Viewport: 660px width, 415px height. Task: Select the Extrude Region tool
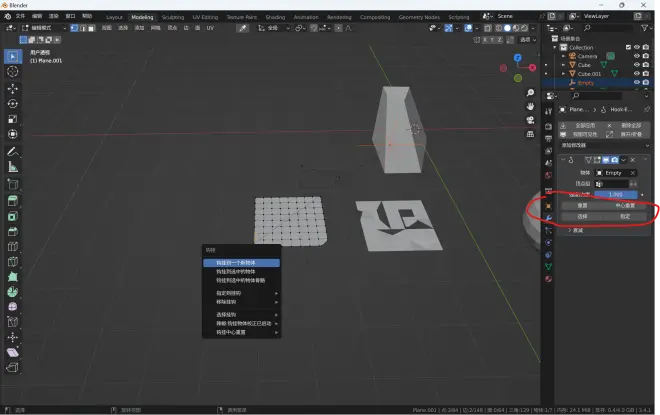[x=13, y=201]
